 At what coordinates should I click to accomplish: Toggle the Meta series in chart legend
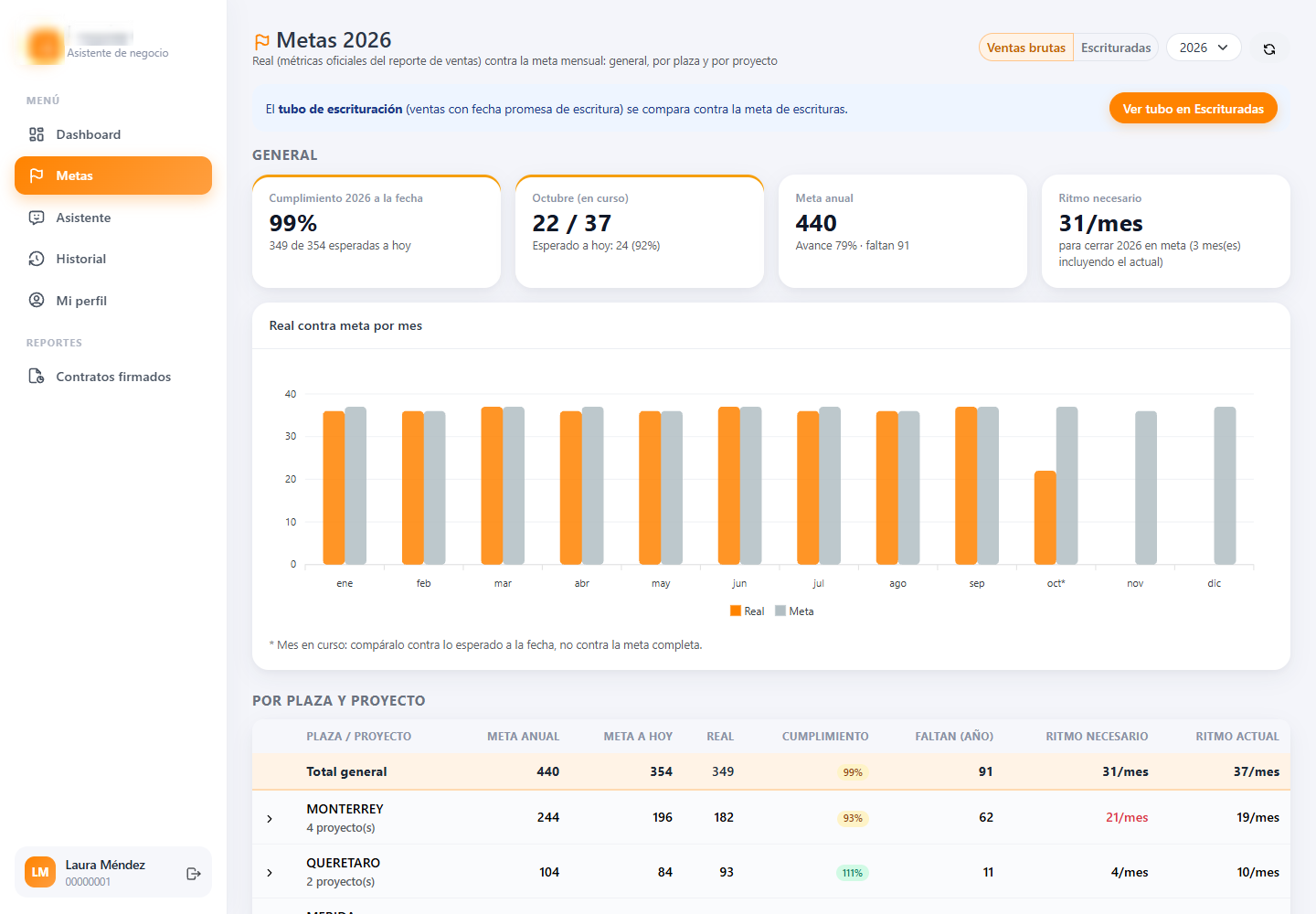click(794, 611)
